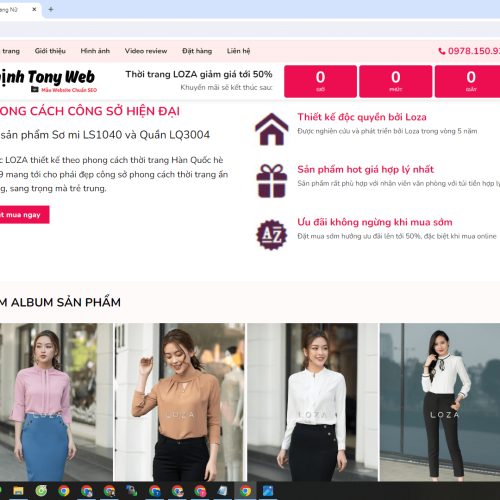Image resolution: width=500 pixels, height=500 pixels.
Task: Click the active highlighted Chrome taskbar icon
Action: point(245,491)
